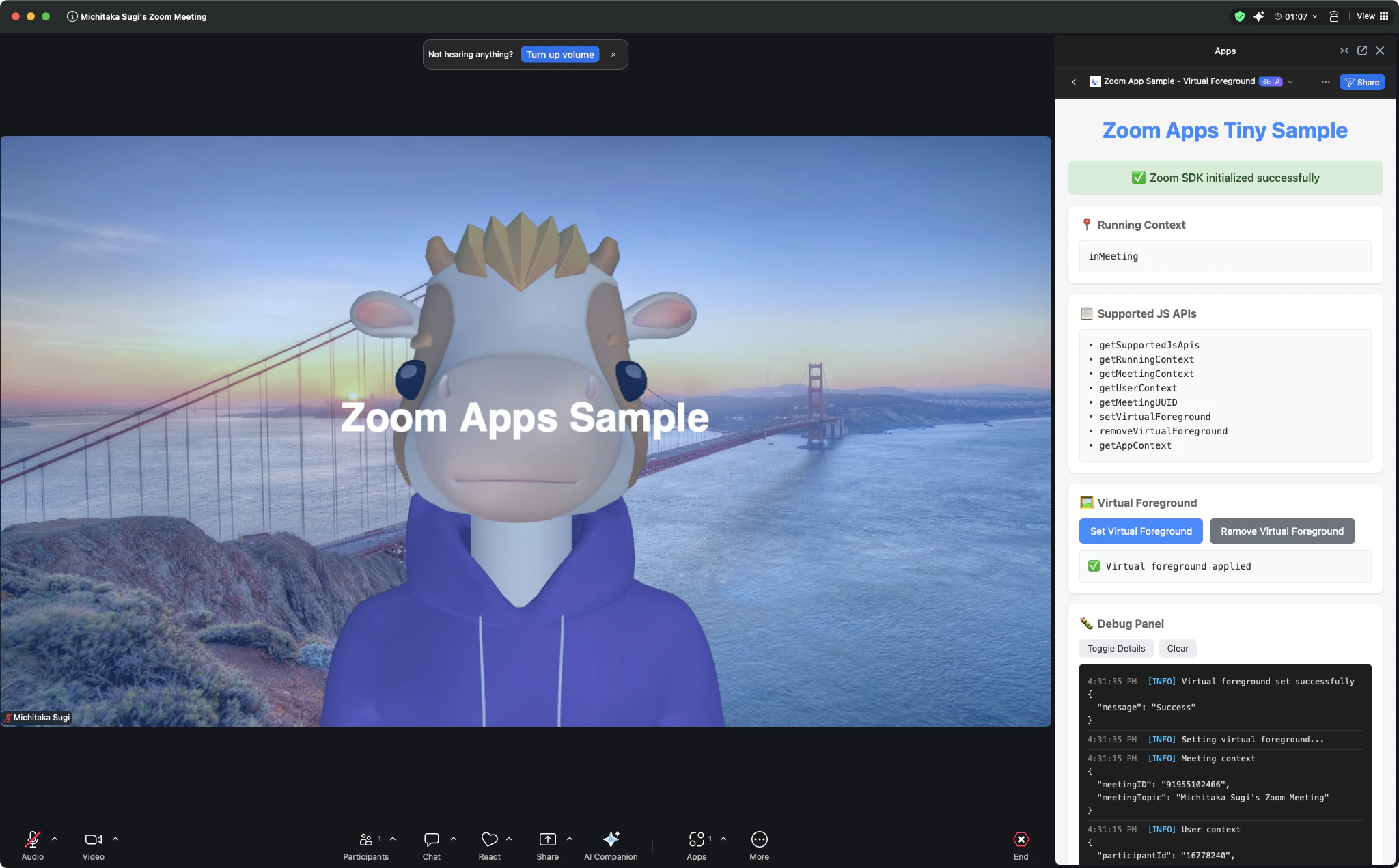
Task: Expand the Apps options chevron in the bottom toolbar
Action: (x=723, y=839)
